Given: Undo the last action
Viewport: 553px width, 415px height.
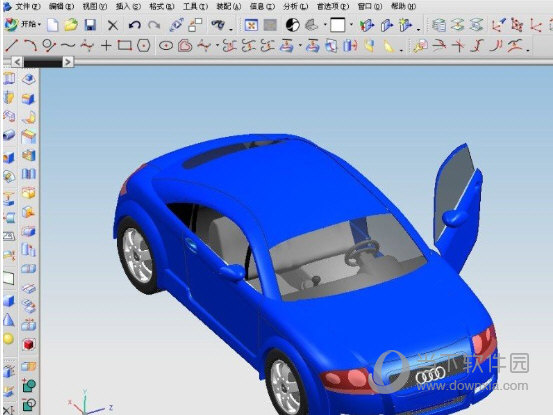Looking at the screenshot, I should [x=134, y=25].
